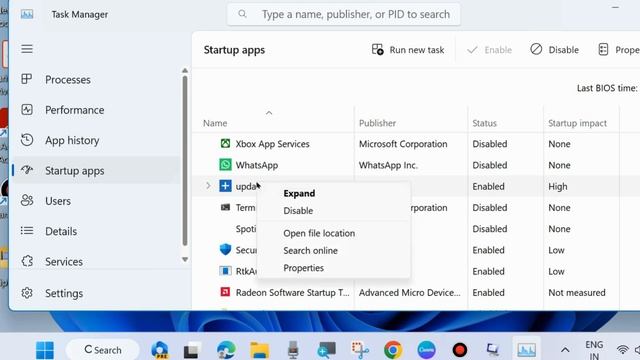Click the RtkAudio row icon
Image resolution: width=640 pixels, height=360 pixels.
pos(225,271)
